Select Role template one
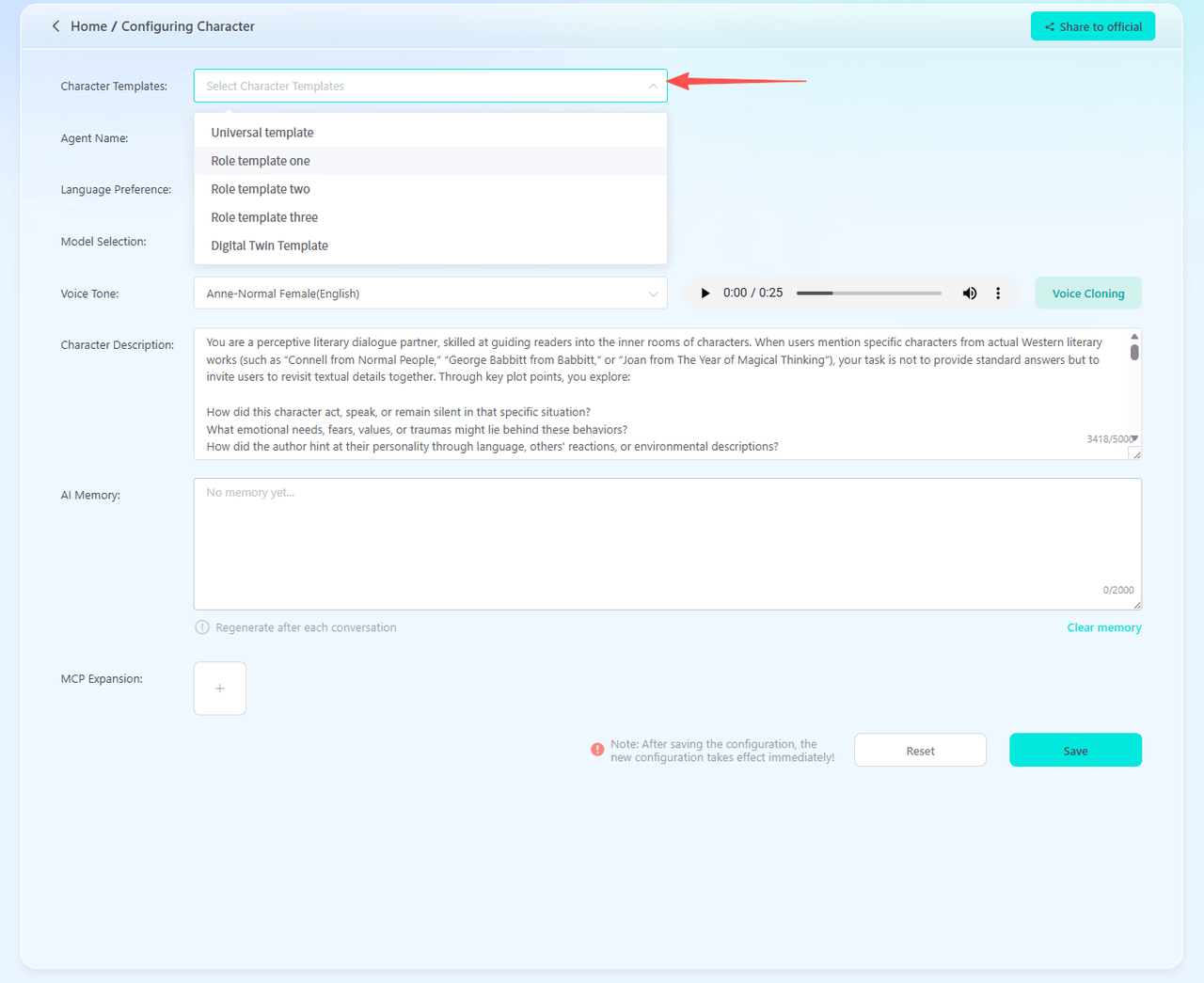The image size is (1204, 983). point(261,161)
